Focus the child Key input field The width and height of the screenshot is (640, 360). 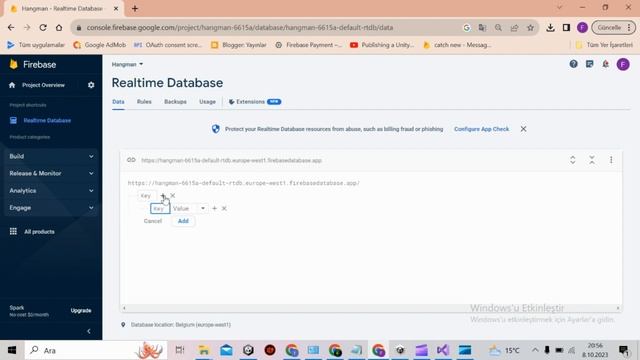(160, 209)
